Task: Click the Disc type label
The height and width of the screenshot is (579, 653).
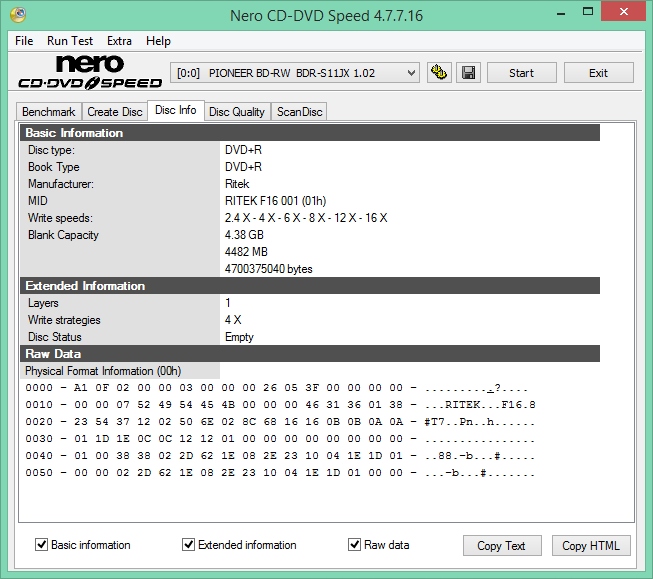Action: (x=51, y=150)
